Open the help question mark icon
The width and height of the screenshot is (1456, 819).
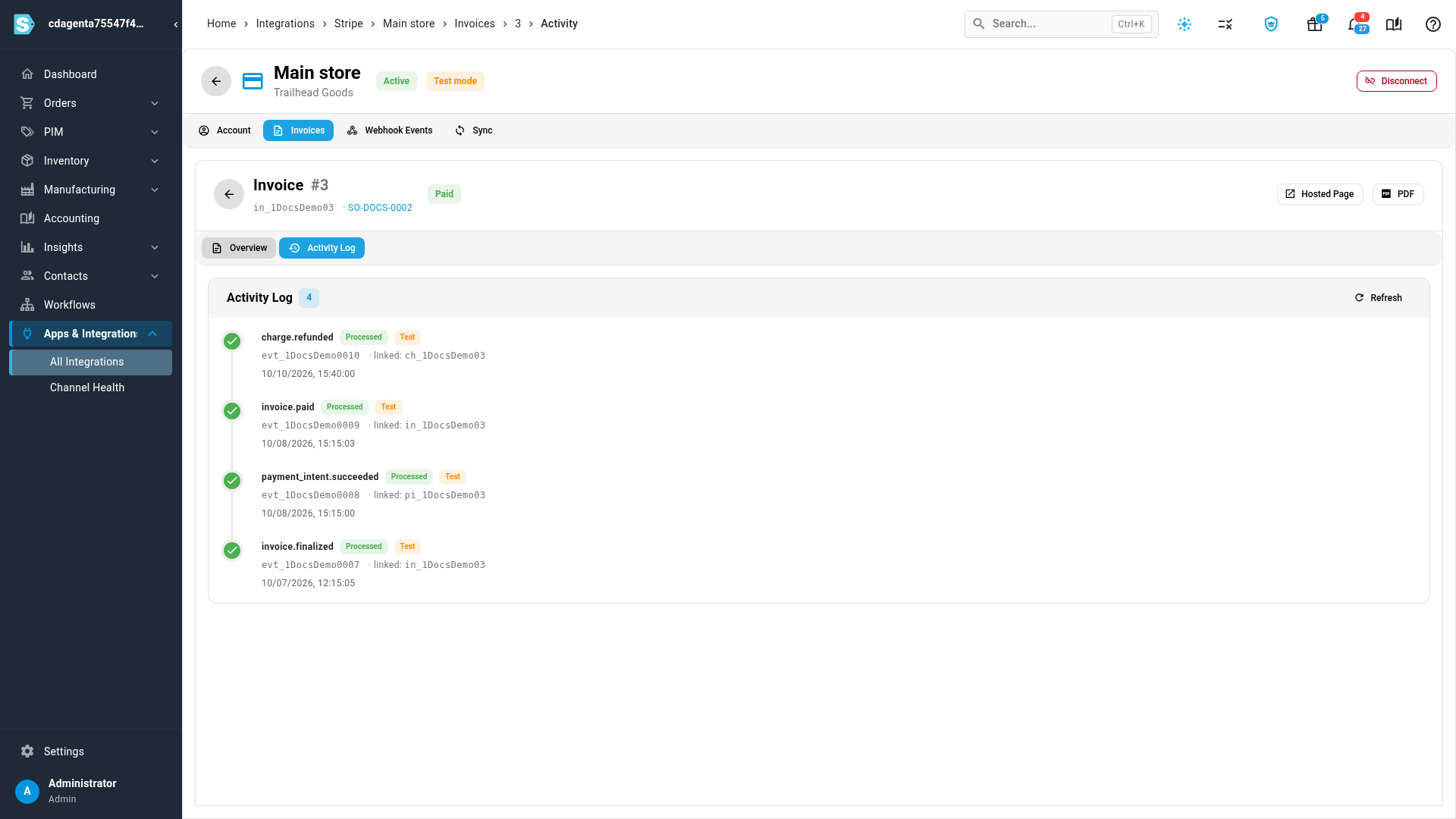click(x=1433, y=24)
